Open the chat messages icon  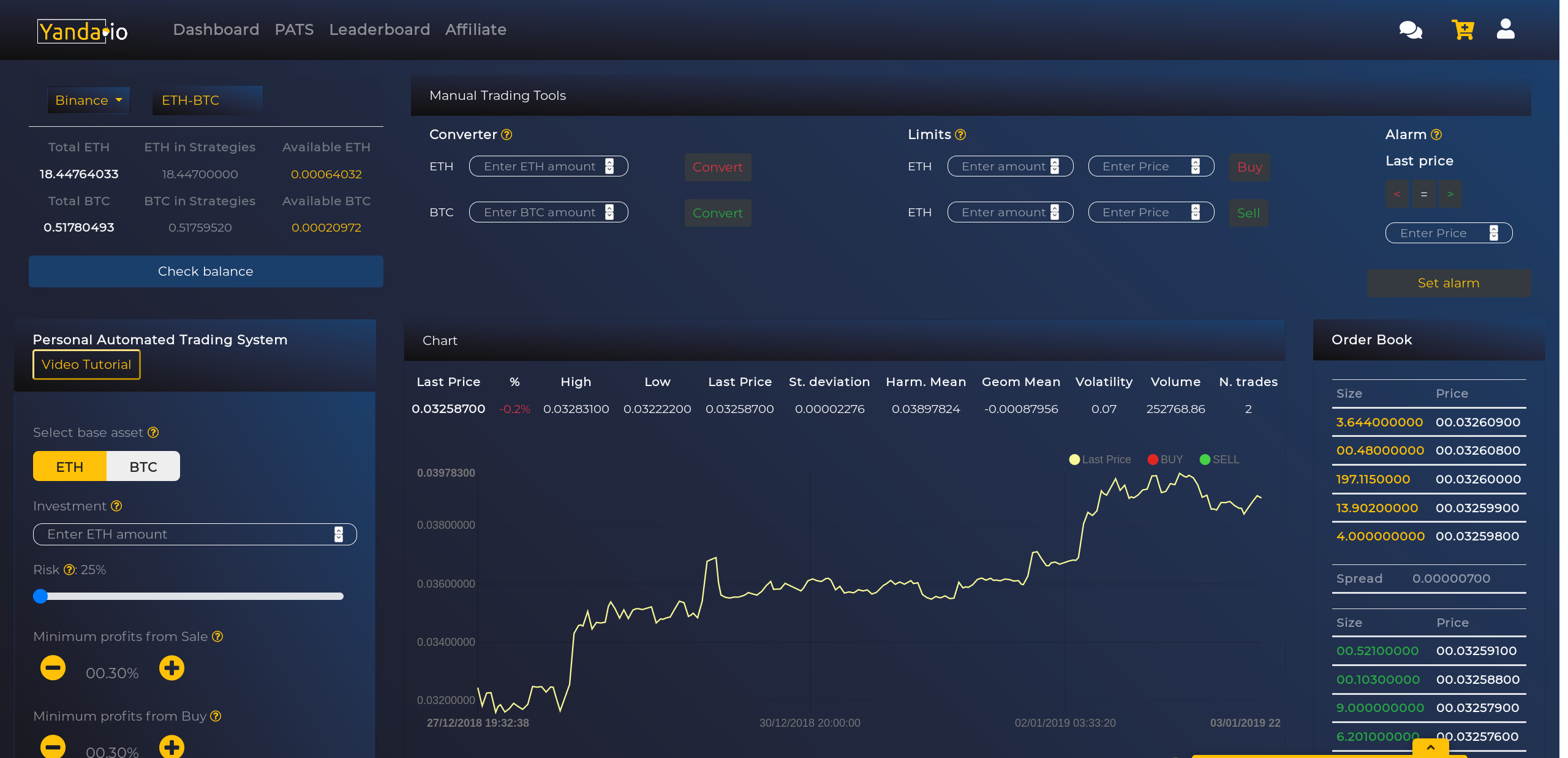(1410, 29)
